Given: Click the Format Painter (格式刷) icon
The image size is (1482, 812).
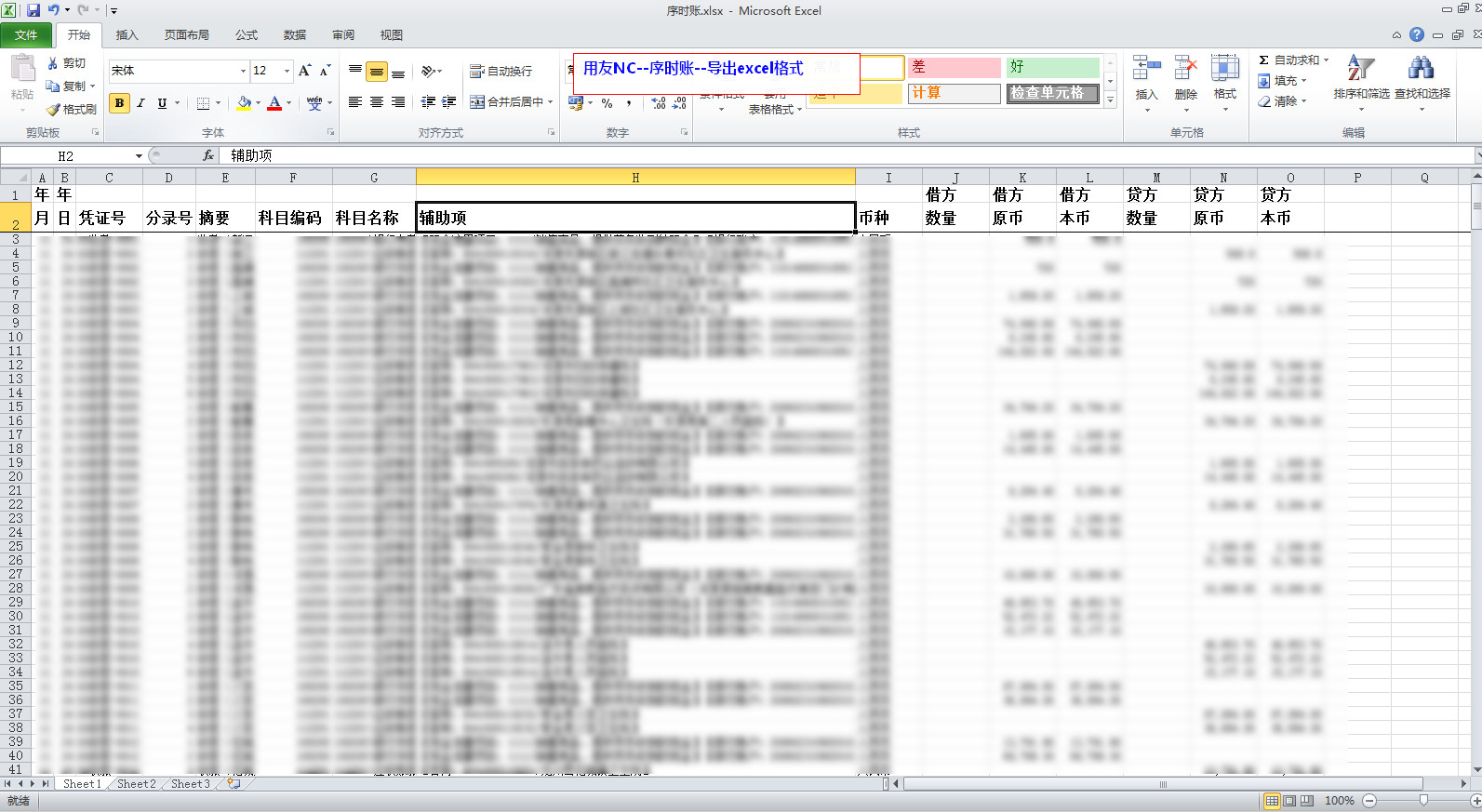Looking at the screenshot, I should (54, 110).
